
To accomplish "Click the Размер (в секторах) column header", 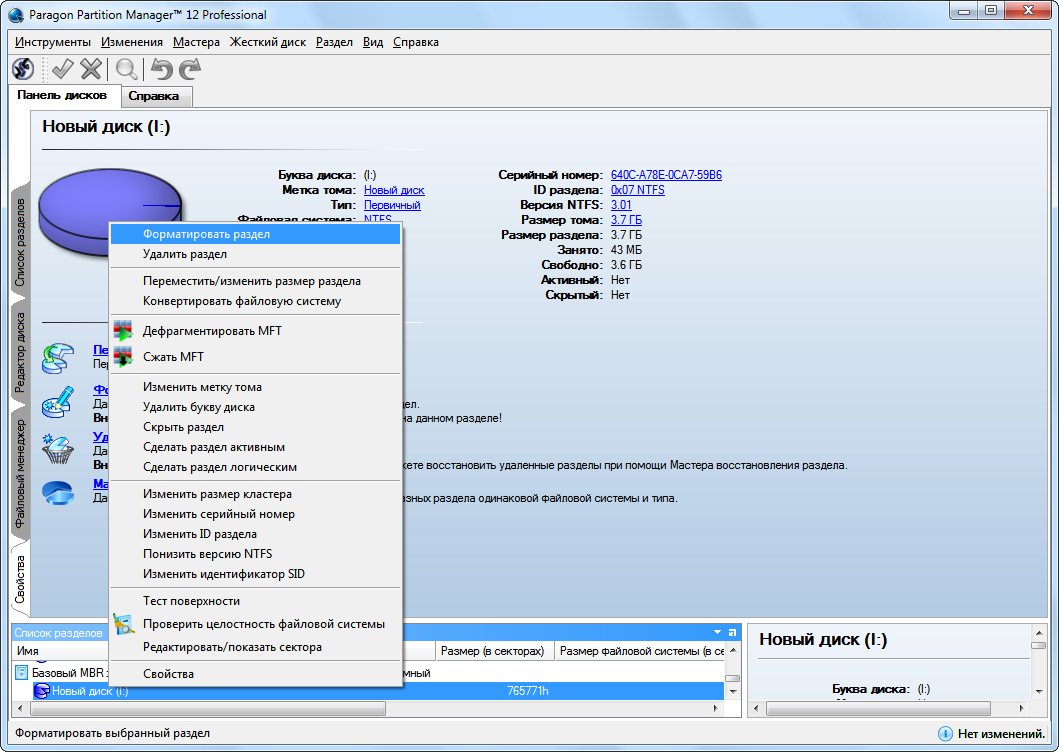I will (x=494, y=651).
